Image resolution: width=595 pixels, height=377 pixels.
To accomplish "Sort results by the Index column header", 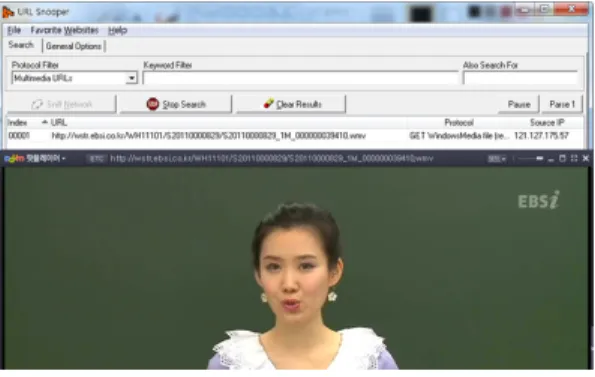I will pos(18,123).
